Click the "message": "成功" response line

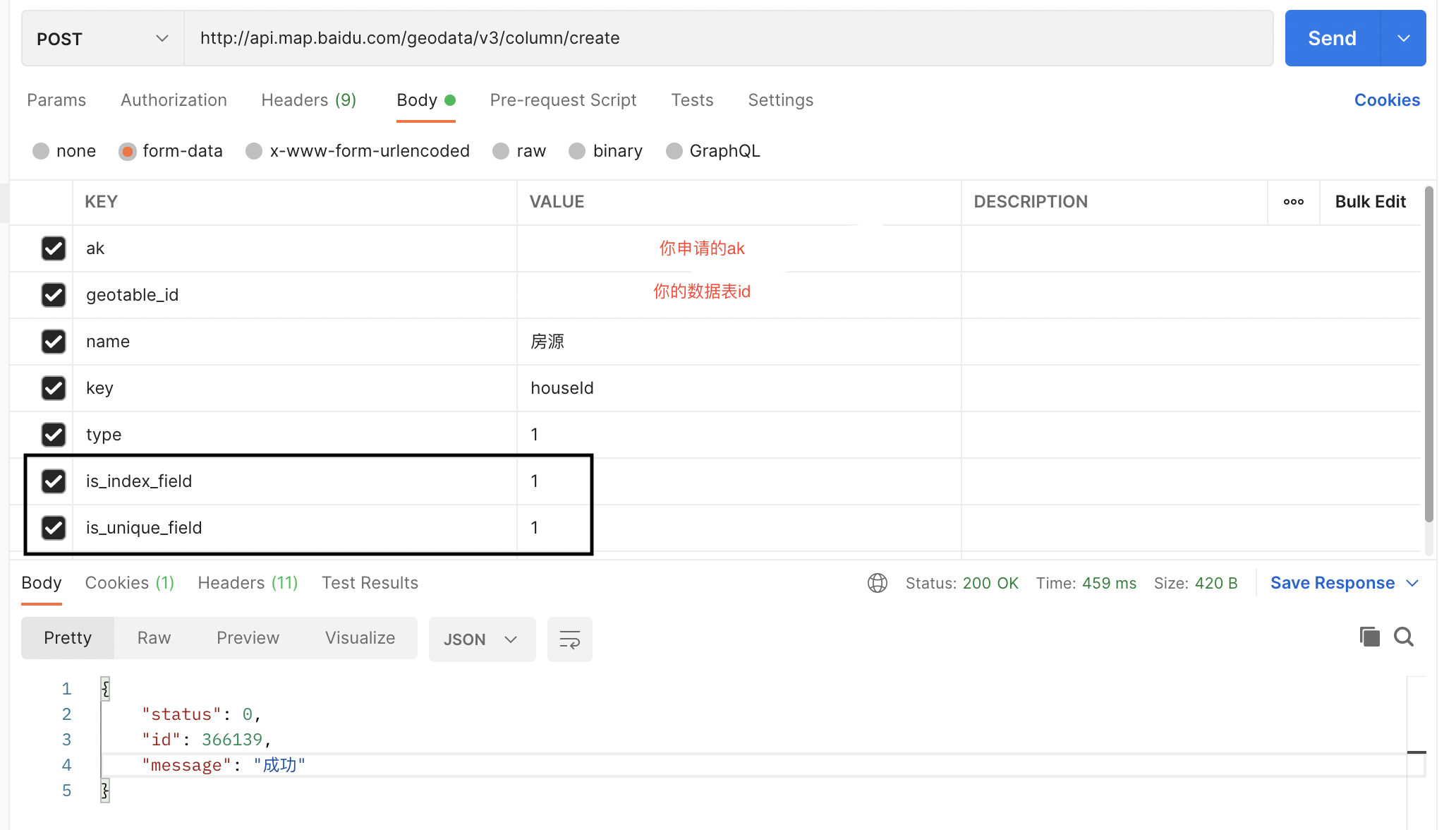(x=224, y=765)
